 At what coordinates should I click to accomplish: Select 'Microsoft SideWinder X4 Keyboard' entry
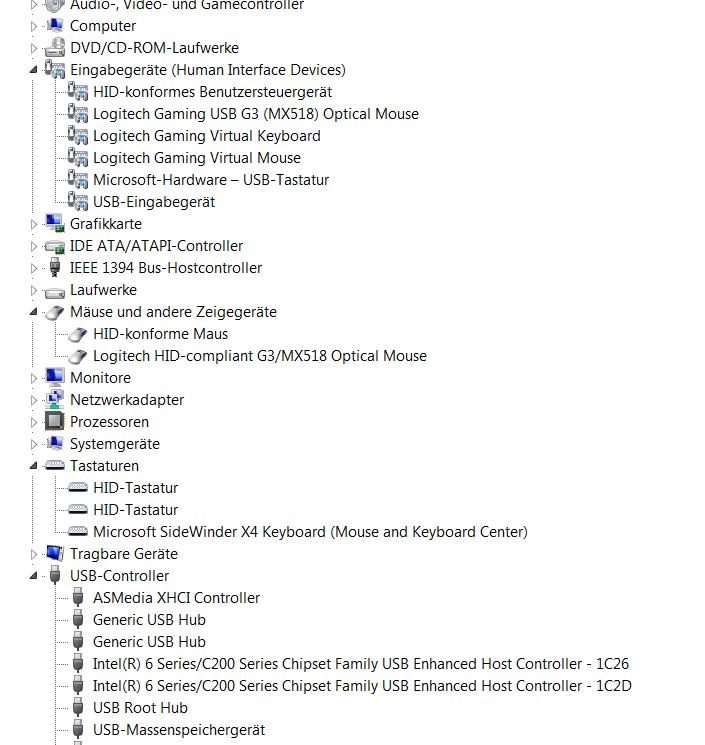click(x=310, y=532)
